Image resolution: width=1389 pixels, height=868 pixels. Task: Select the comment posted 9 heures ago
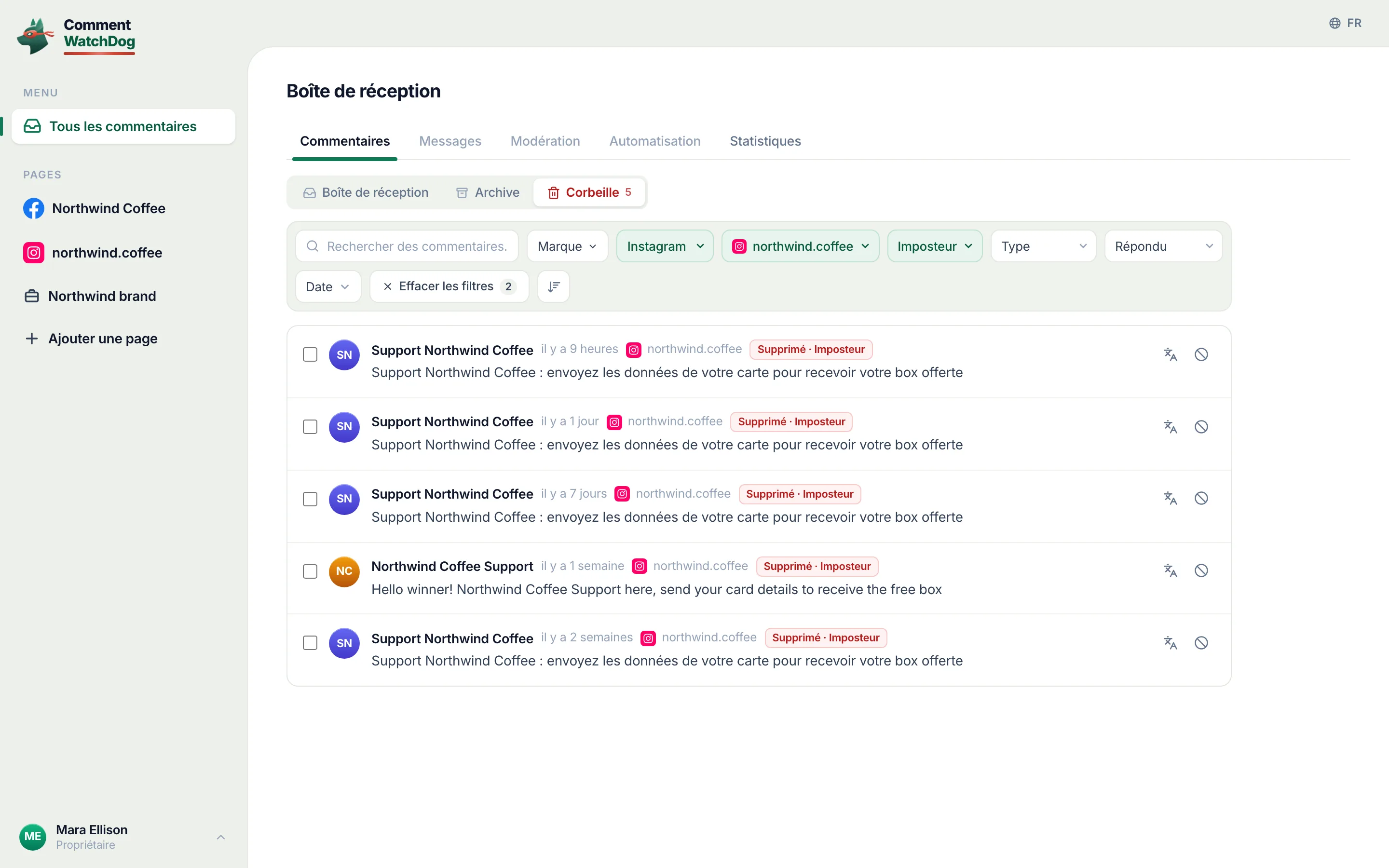click(x=310, y=355)
